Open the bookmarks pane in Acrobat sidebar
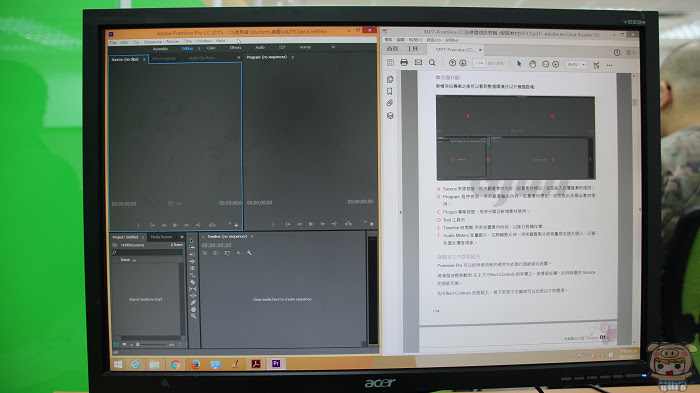Screen dimensions: 700x393 click(x=390, y=92)
